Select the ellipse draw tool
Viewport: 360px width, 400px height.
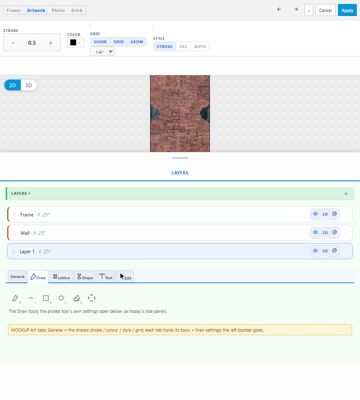61,298
